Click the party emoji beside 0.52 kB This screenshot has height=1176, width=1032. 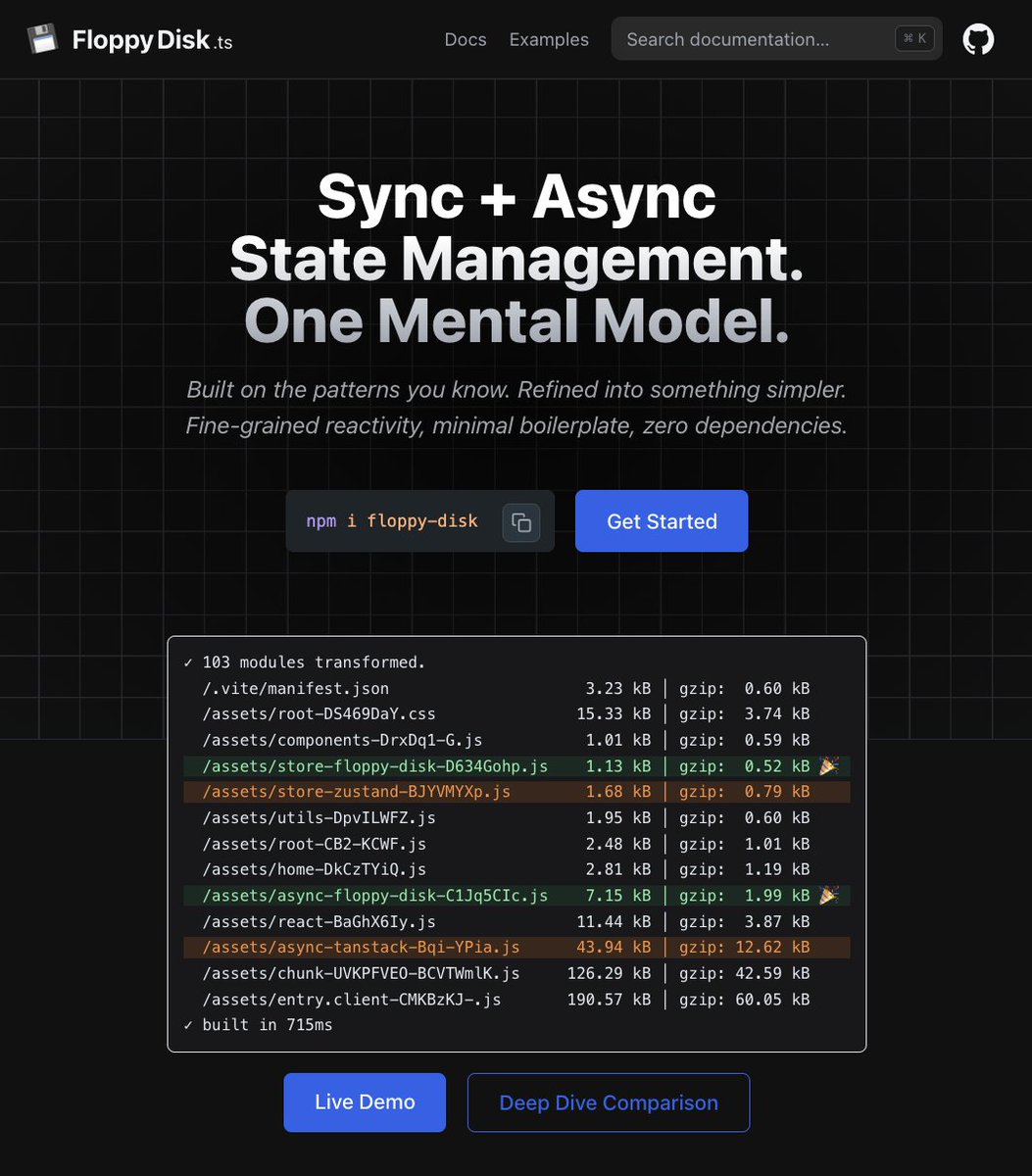829,765
